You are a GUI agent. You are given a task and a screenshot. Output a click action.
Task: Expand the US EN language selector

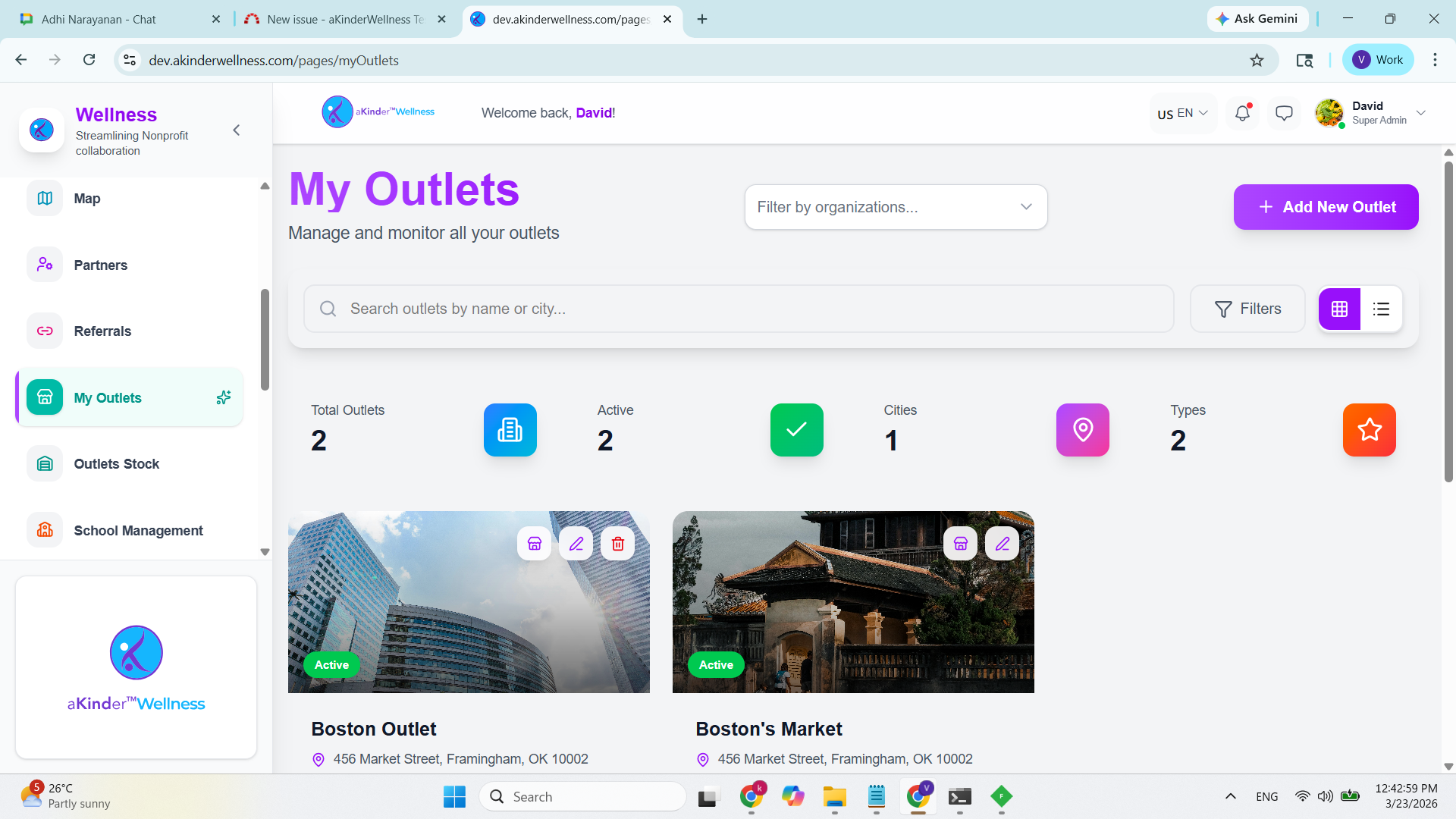click(1183, 114)
